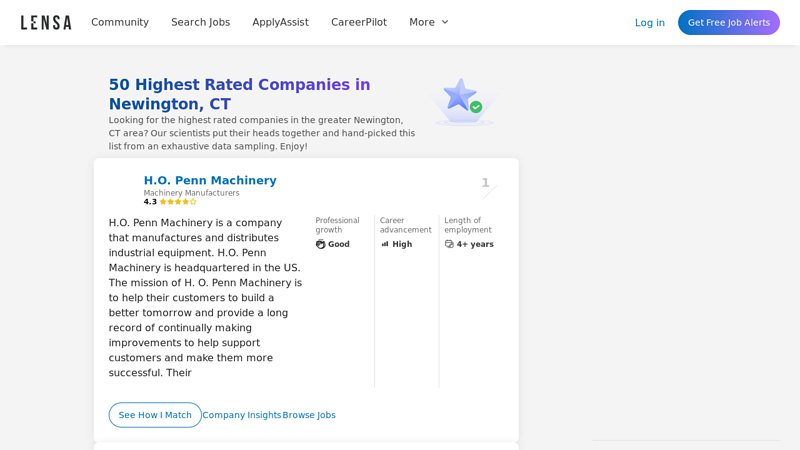The width and height of the screenshot is (800, 450).
Task: Go to Search Jobs
Action: (201, 22)
